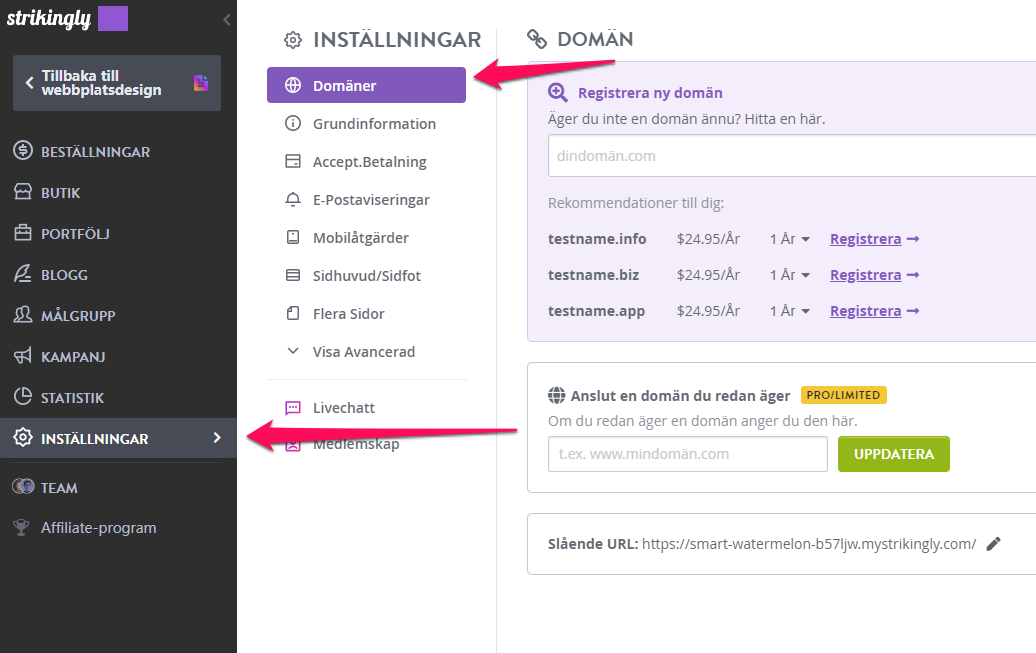Open the Grundinformation settings tab
1036x653 pixels.
[x=374, y=124]
